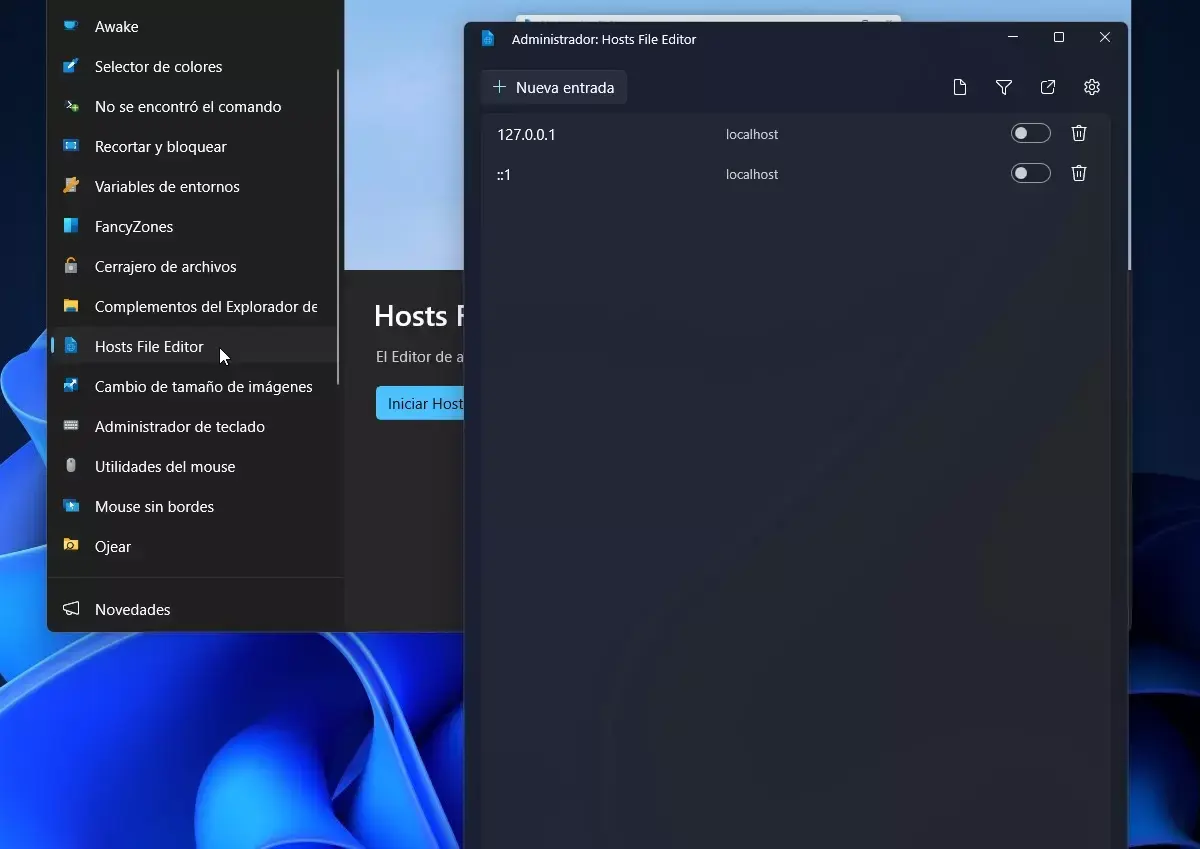Open the additional lines file icon
The height and width of the screenshot is (849, 1200).
pos(960,88)
